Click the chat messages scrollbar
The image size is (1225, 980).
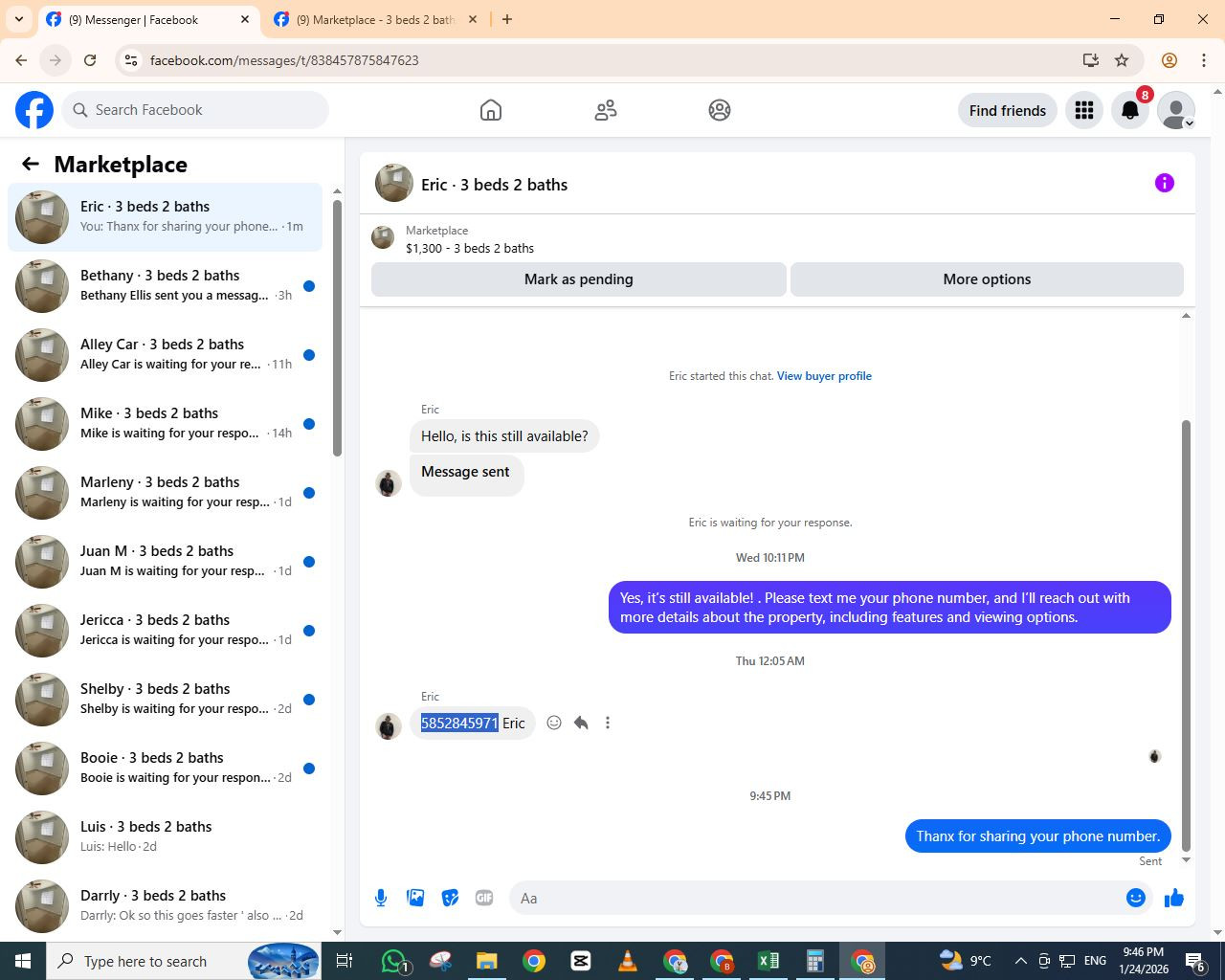1186,635
